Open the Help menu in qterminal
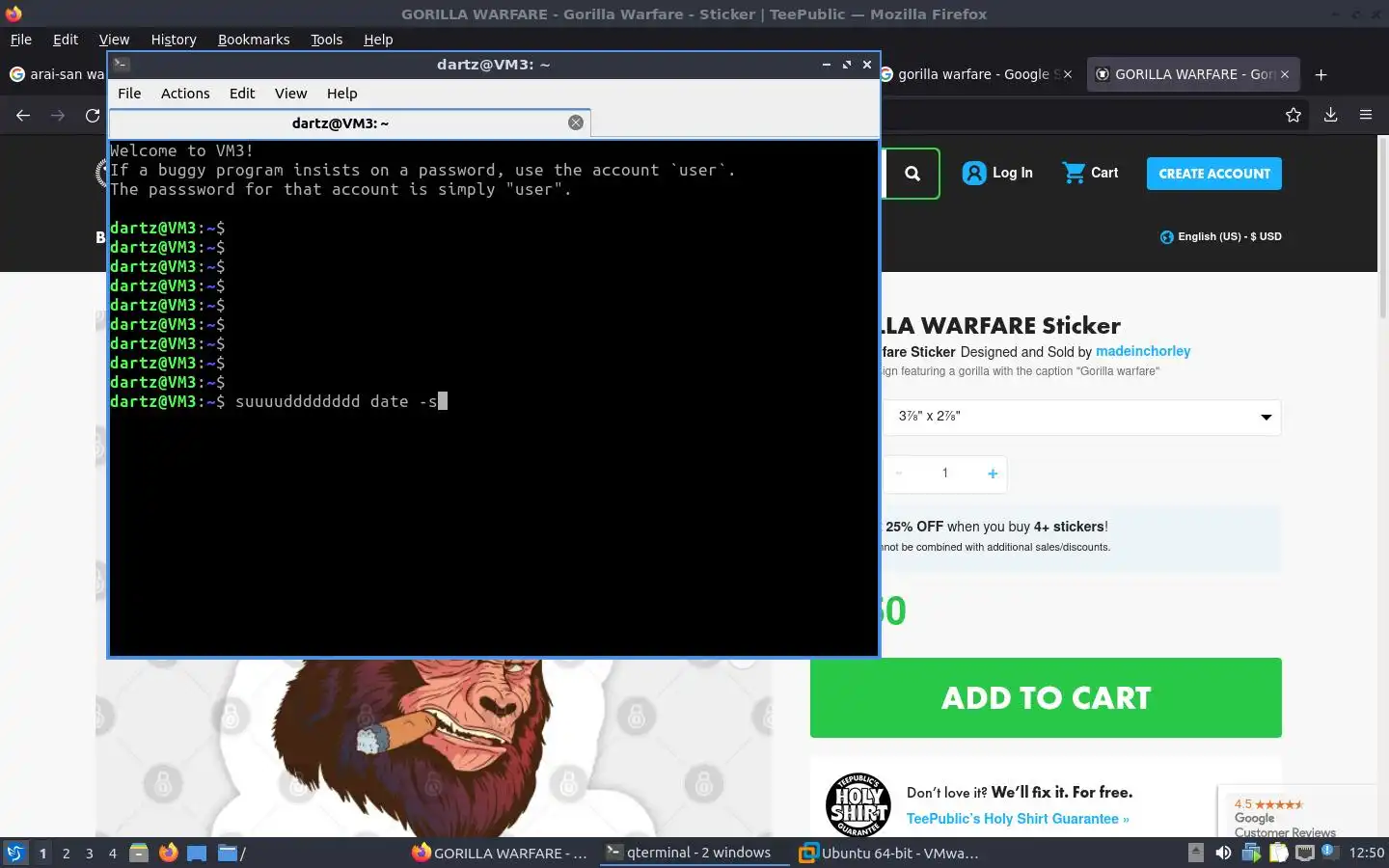Image resolution: width=1389 pixels, height=868 pixels. 341,94
